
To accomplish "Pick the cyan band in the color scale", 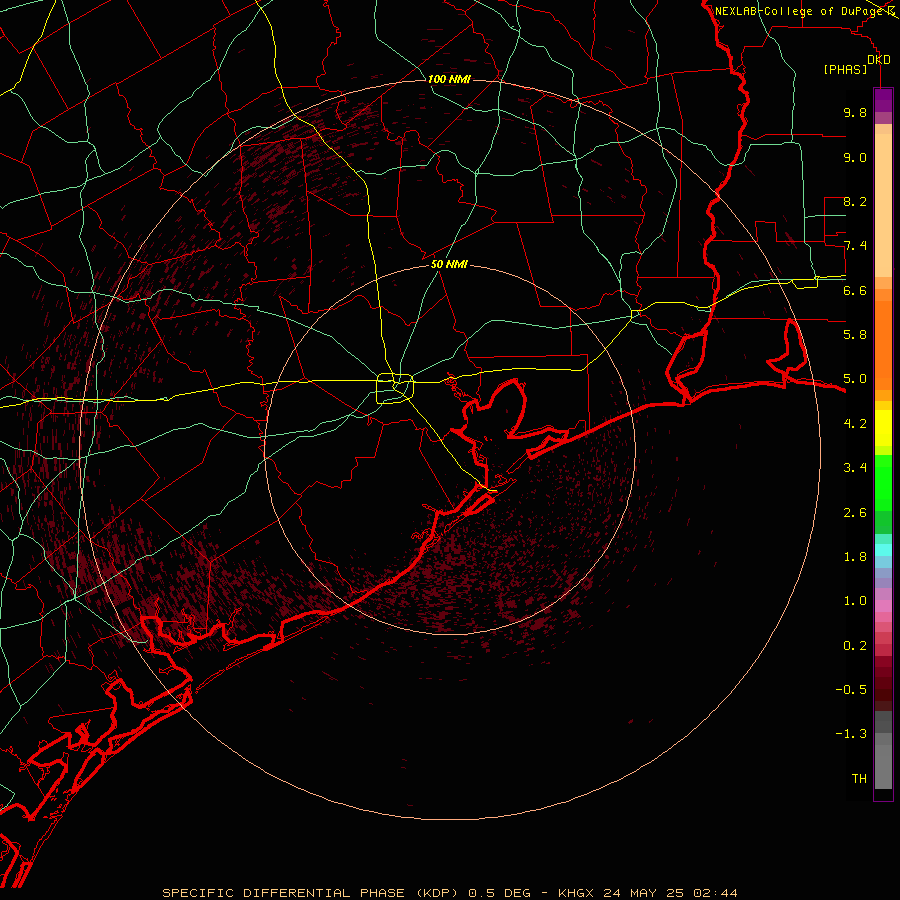I will [883, 550].
